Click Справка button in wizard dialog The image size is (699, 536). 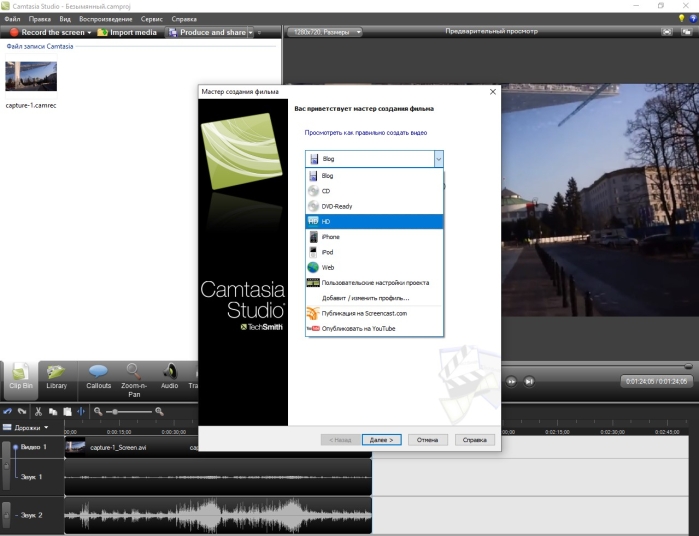point(474,440)
